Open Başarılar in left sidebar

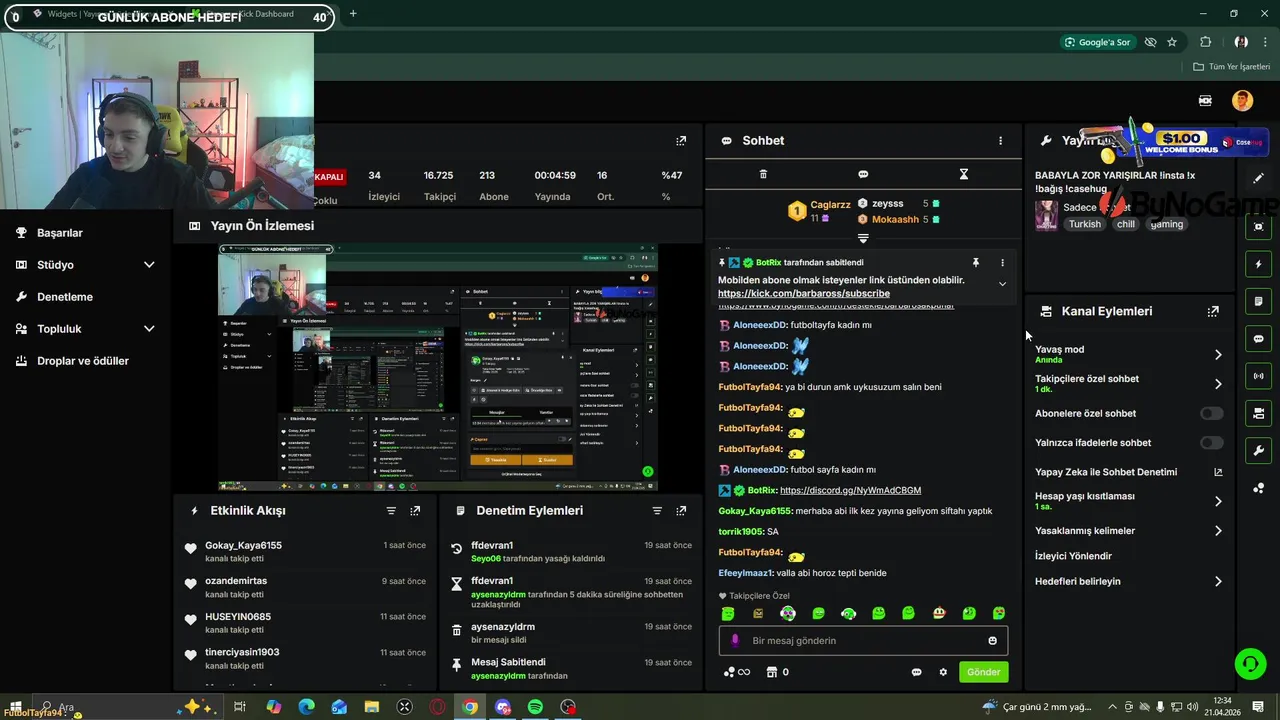point(60,233)
